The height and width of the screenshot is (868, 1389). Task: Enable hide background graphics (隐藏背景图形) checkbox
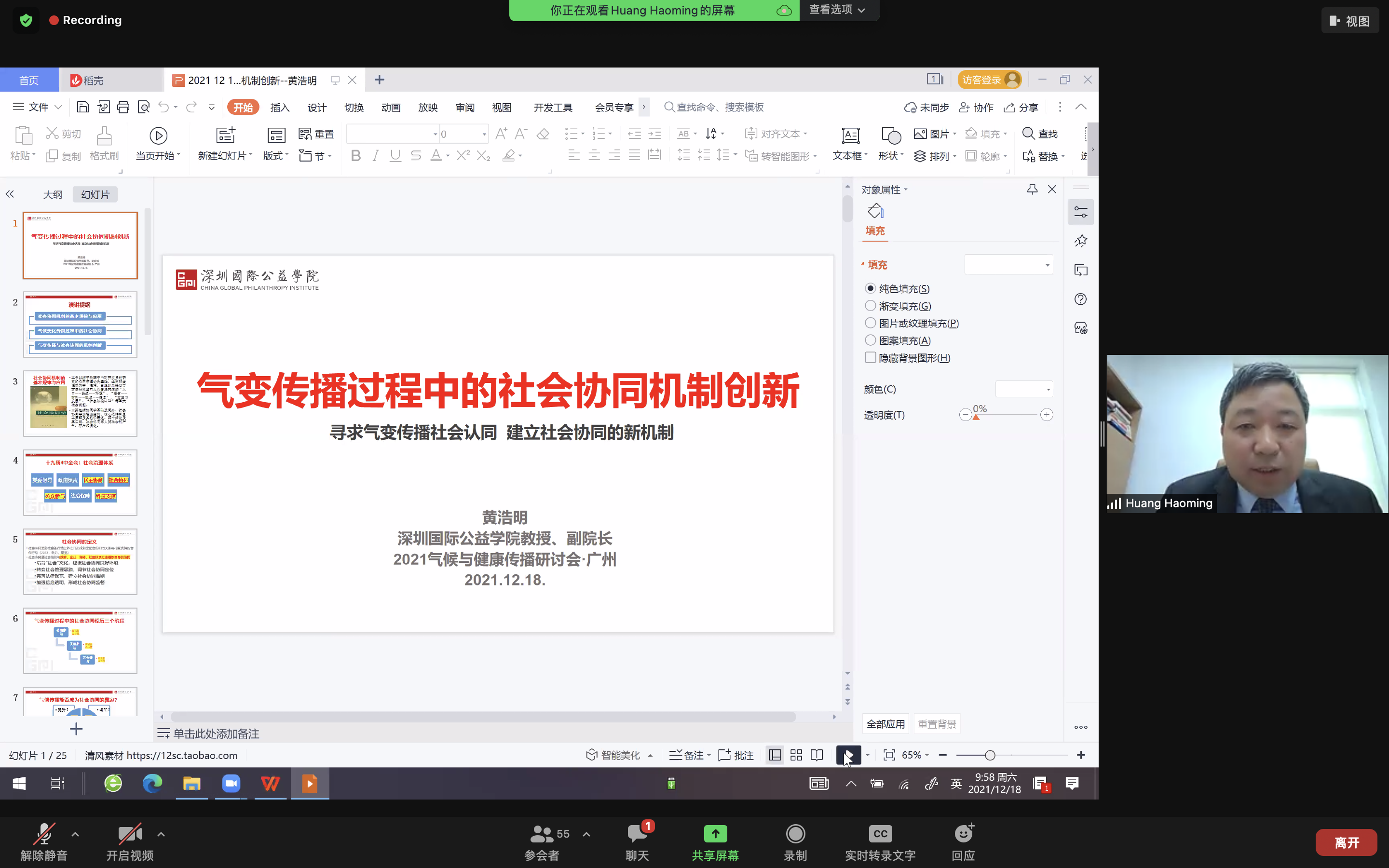pyautogui.click(x=870, y=358)
